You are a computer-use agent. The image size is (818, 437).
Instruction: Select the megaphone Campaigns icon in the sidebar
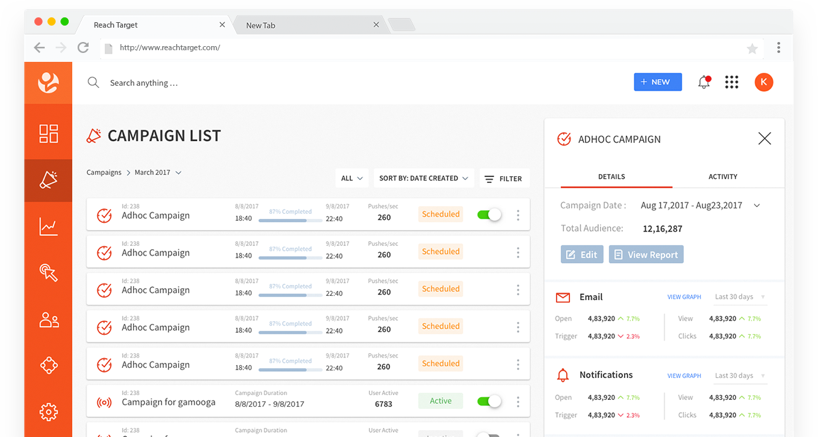pos(49,180)
